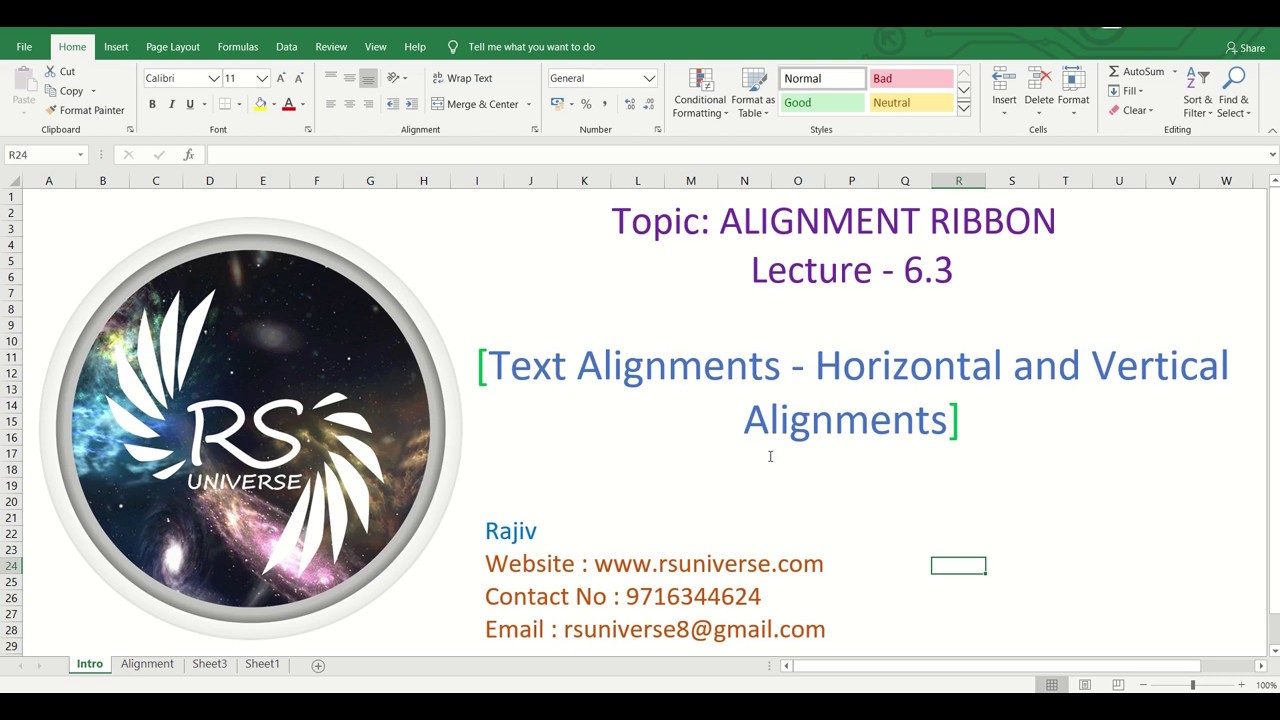Expand the formula bar
The height and width of the screenshot is (720, 1280).
coord(1272,155)
